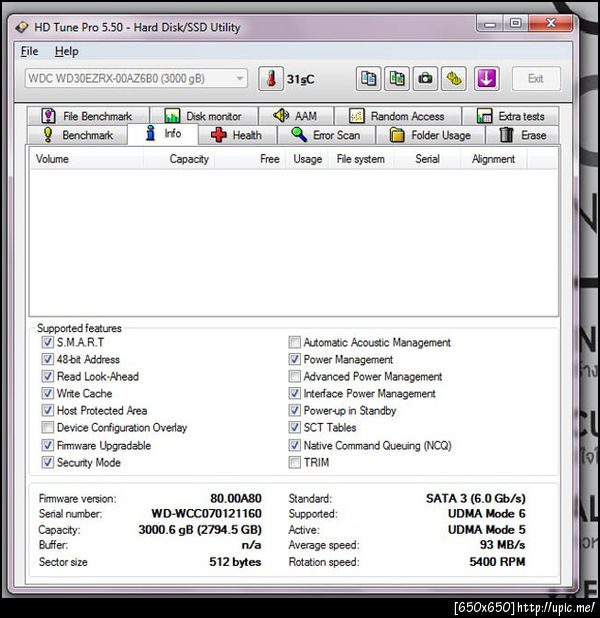Click the Alignment column header
The image size is (600, 618).
coord(493,159)
